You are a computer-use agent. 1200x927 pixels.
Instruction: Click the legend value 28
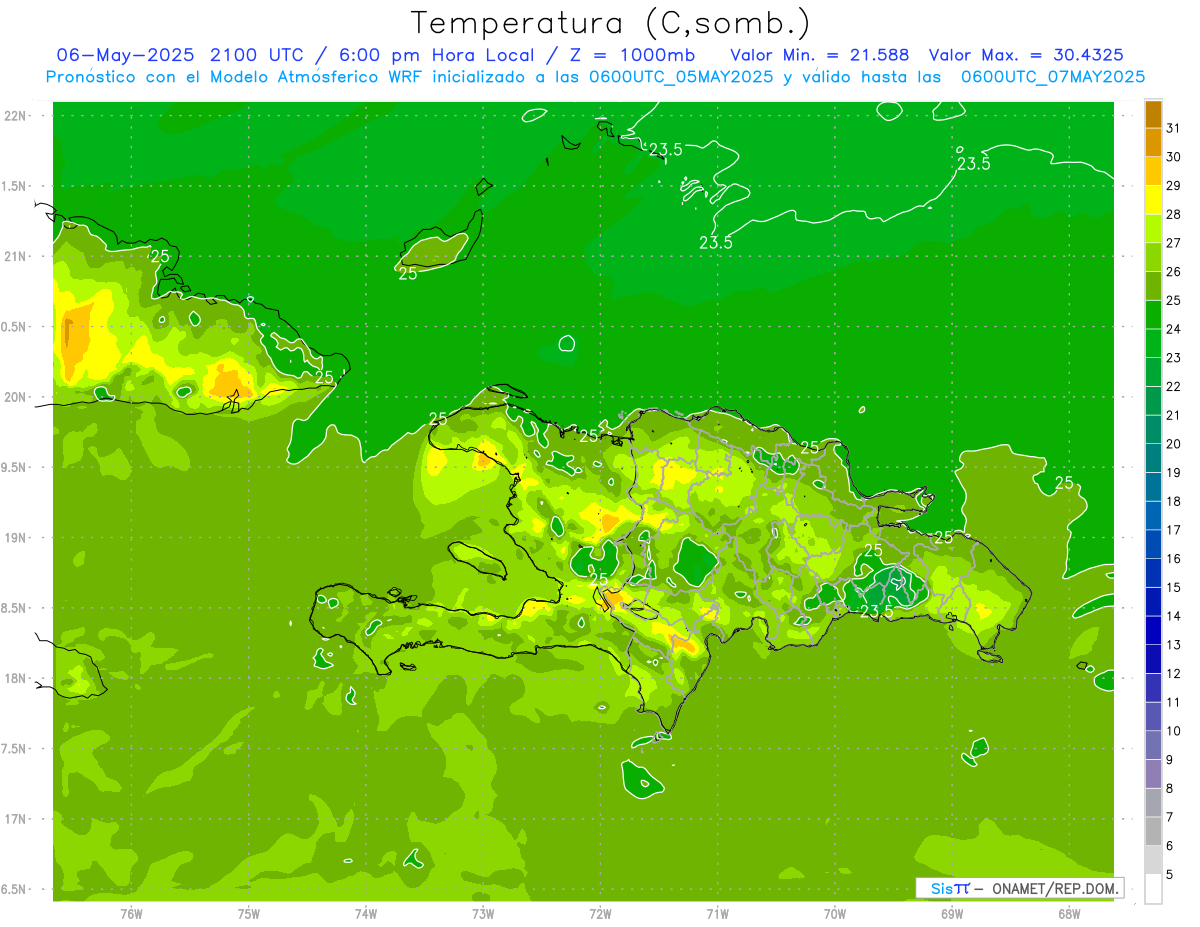tap(1174, 214)
